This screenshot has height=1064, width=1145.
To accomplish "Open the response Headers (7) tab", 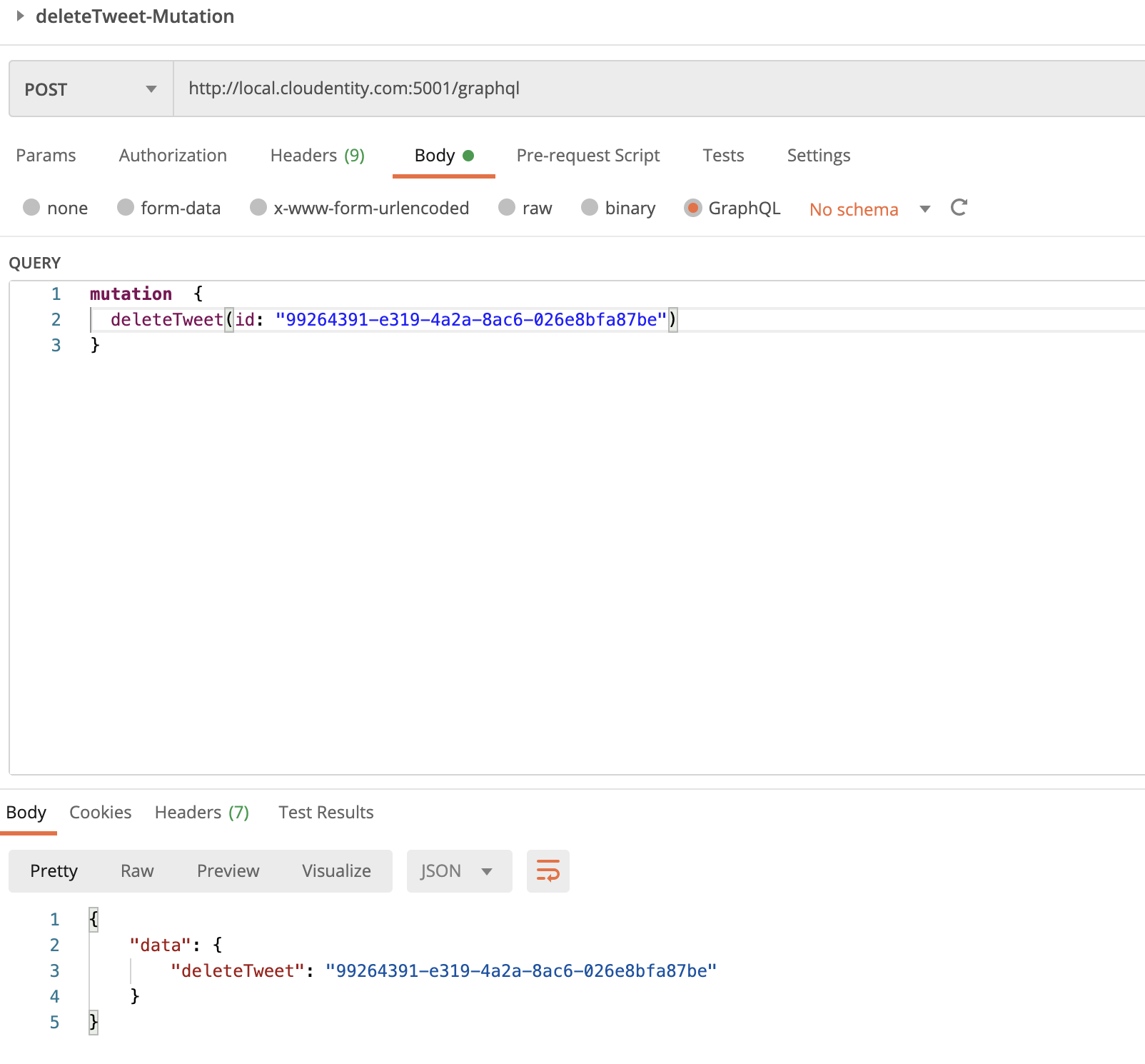I will tap(202, 813).
